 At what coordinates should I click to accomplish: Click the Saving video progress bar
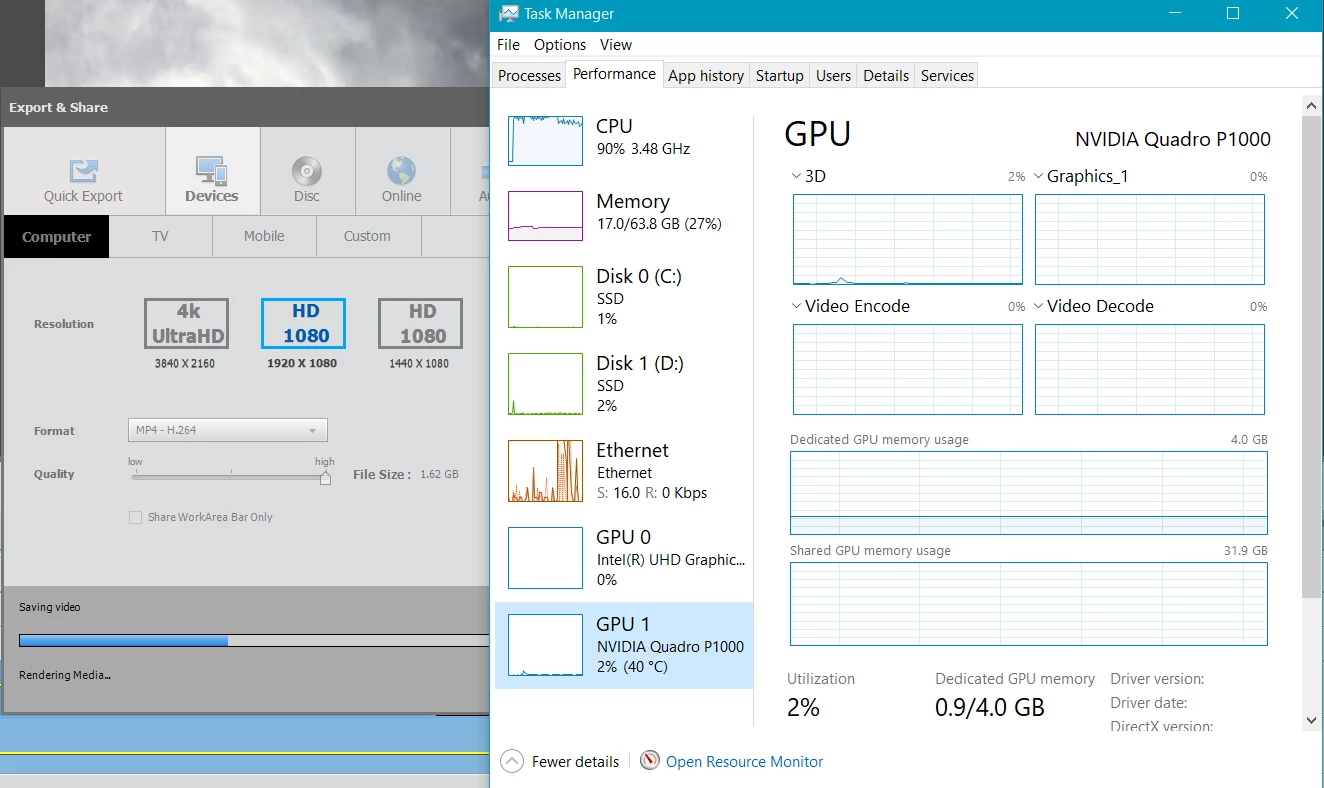[254, 641]
